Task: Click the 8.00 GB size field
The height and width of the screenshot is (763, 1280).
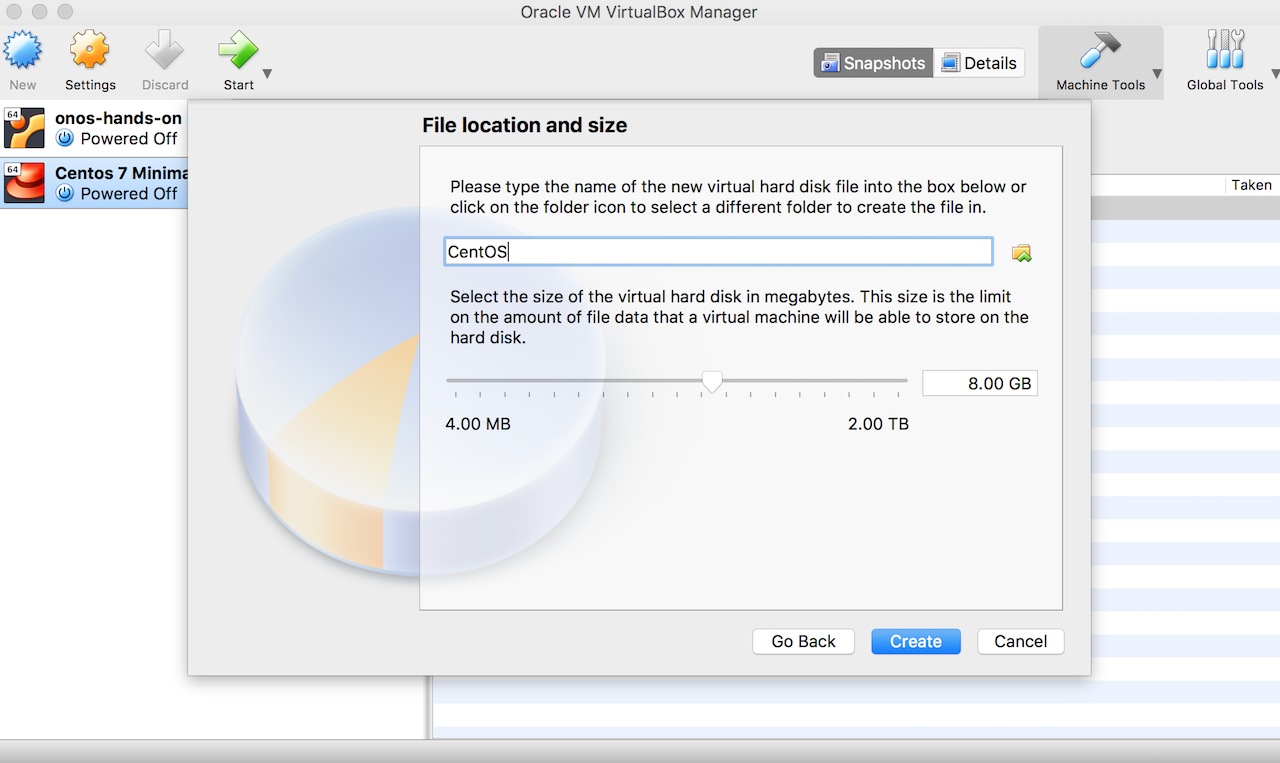Action: coord(979,383)
